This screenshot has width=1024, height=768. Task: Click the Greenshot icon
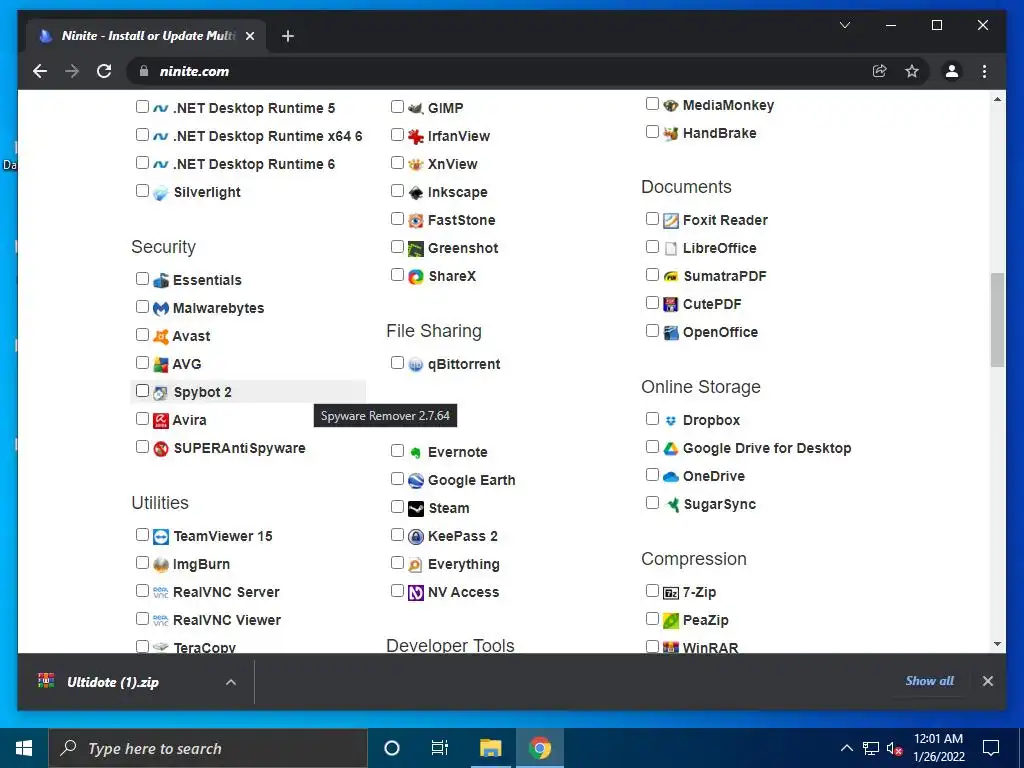pos(415,249)
